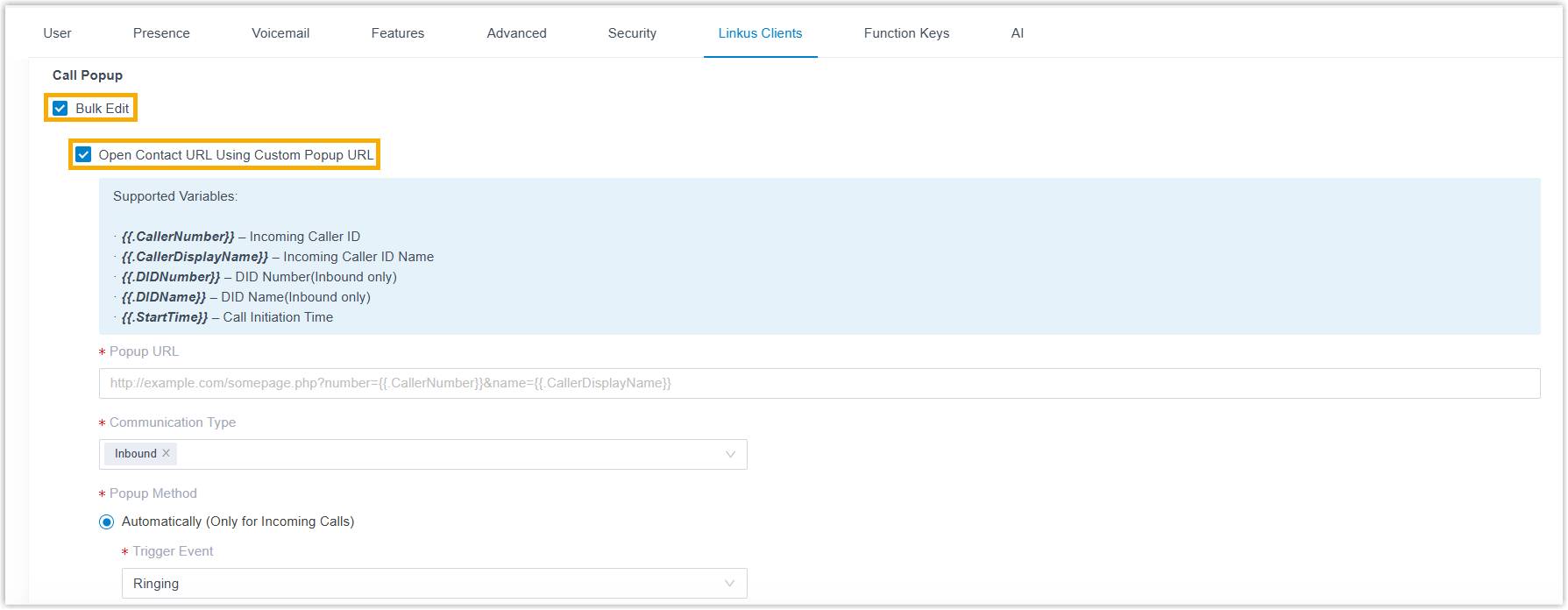Toggle Open Contact URL Using Custom Popup URL
1568x610 pixels.
pyautogui.click(x=84, y=155)
